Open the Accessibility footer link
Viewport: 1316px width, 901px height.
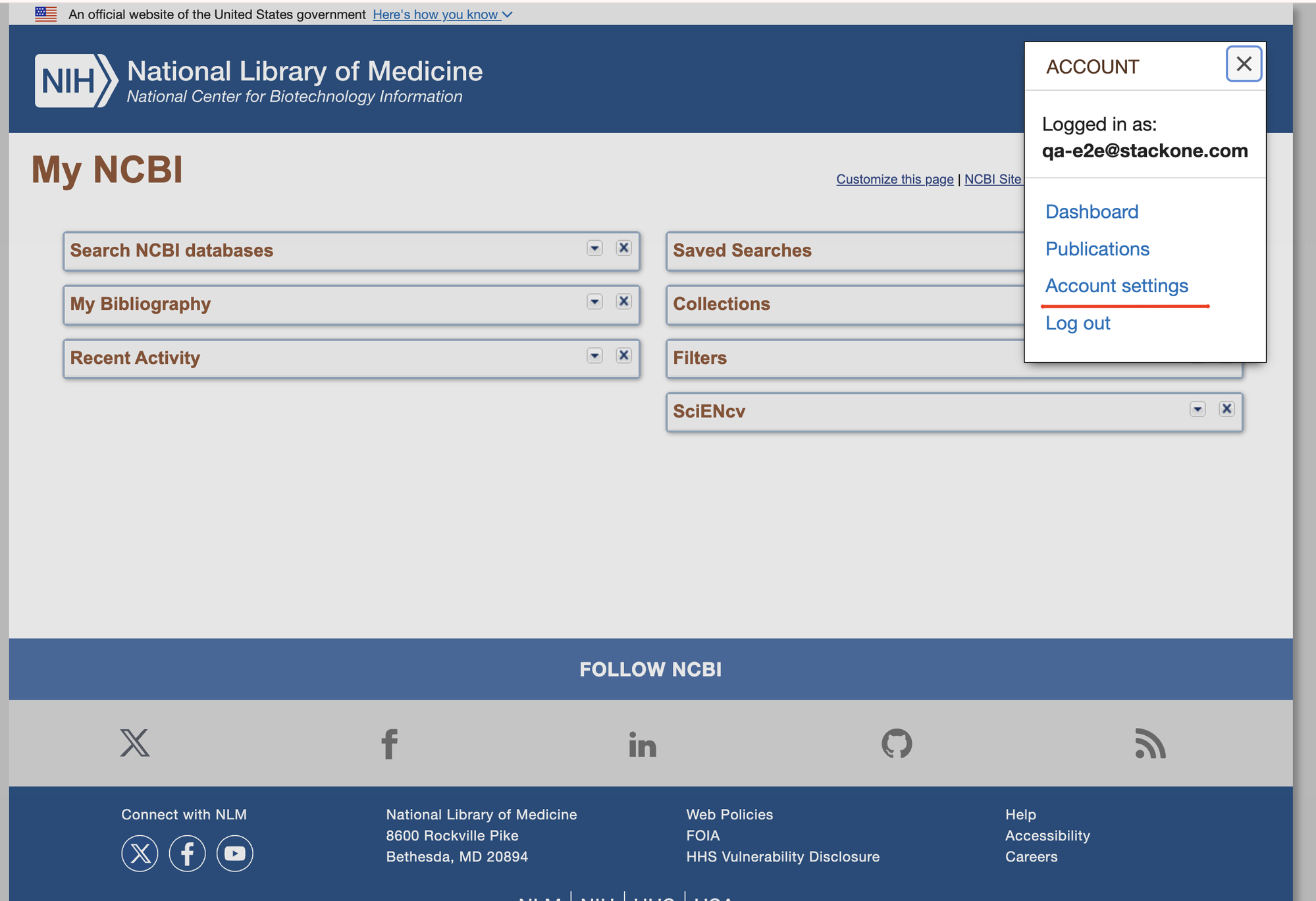(1047, 836)
